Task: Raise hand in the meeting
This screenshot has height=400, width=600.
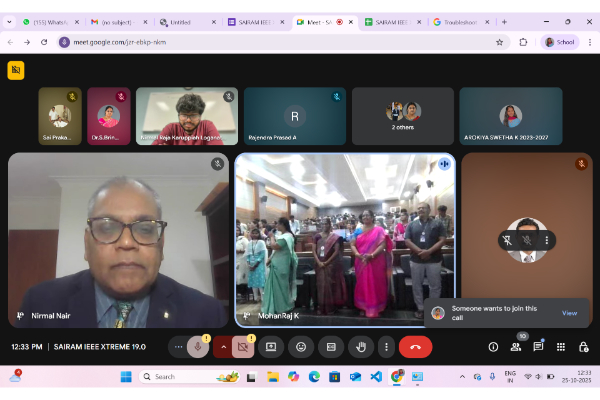Action: [x=361, y=347]
